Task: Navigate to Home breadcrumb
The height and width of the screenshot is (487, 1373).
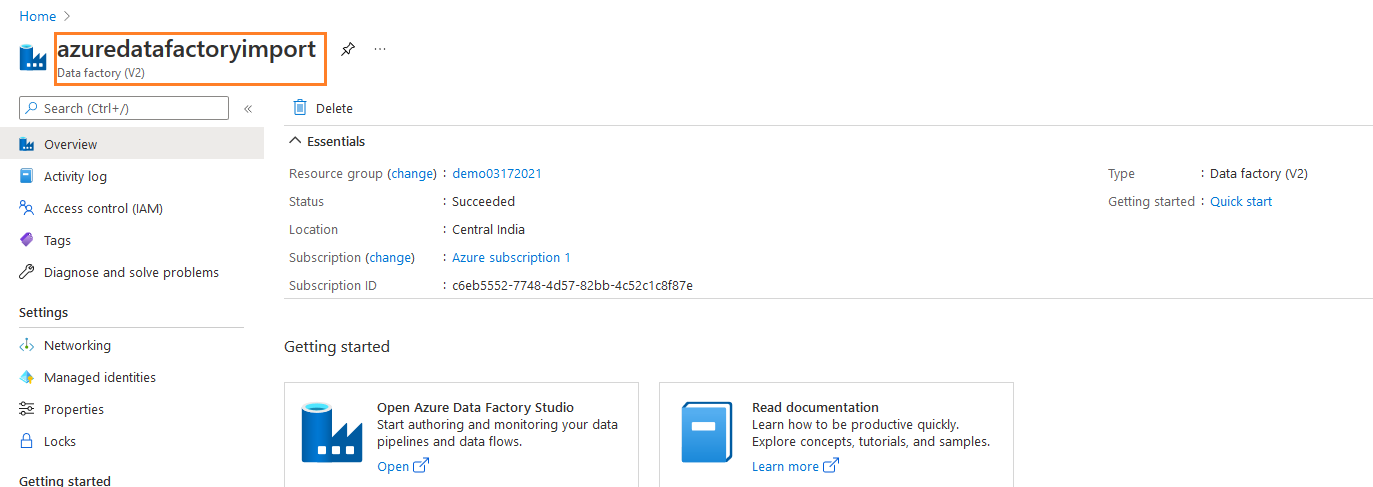Action: 37,16
